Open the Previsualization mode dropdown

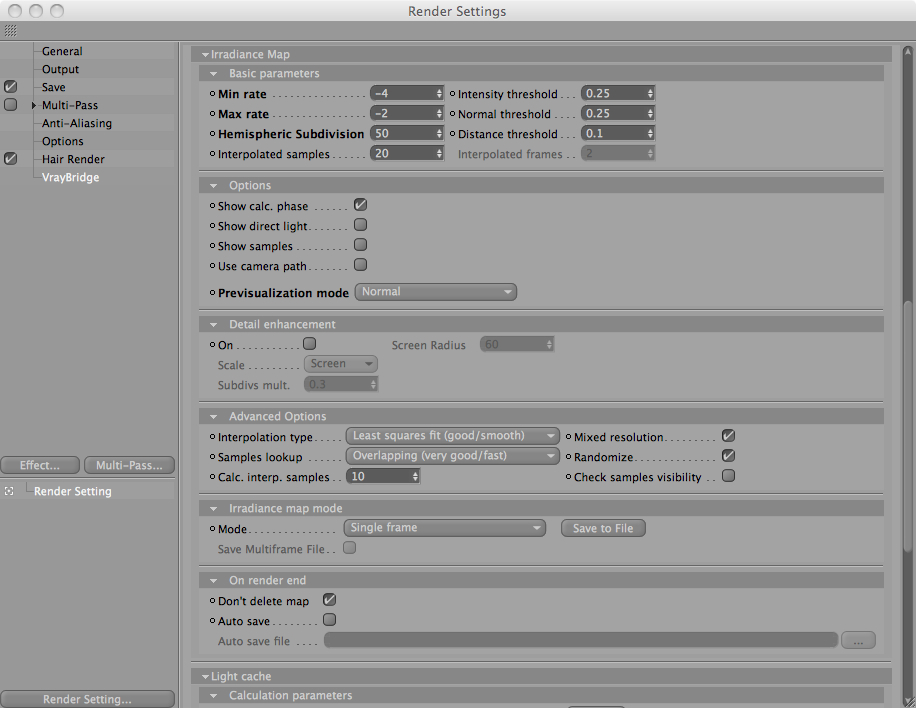[x=436, y=292]
